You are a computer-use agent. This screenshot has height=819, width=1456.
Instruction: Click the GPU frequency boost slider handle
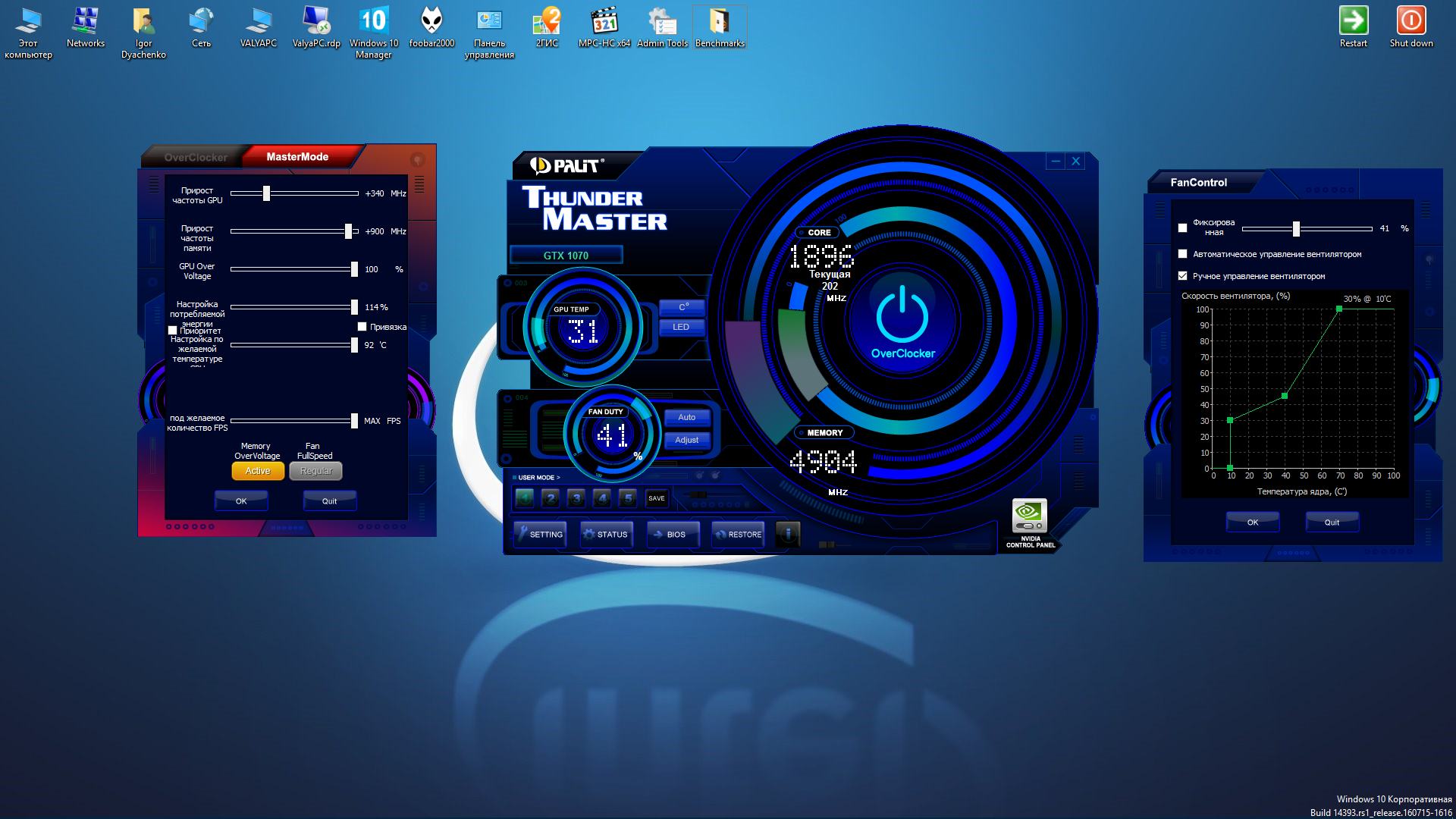point(266,193)
